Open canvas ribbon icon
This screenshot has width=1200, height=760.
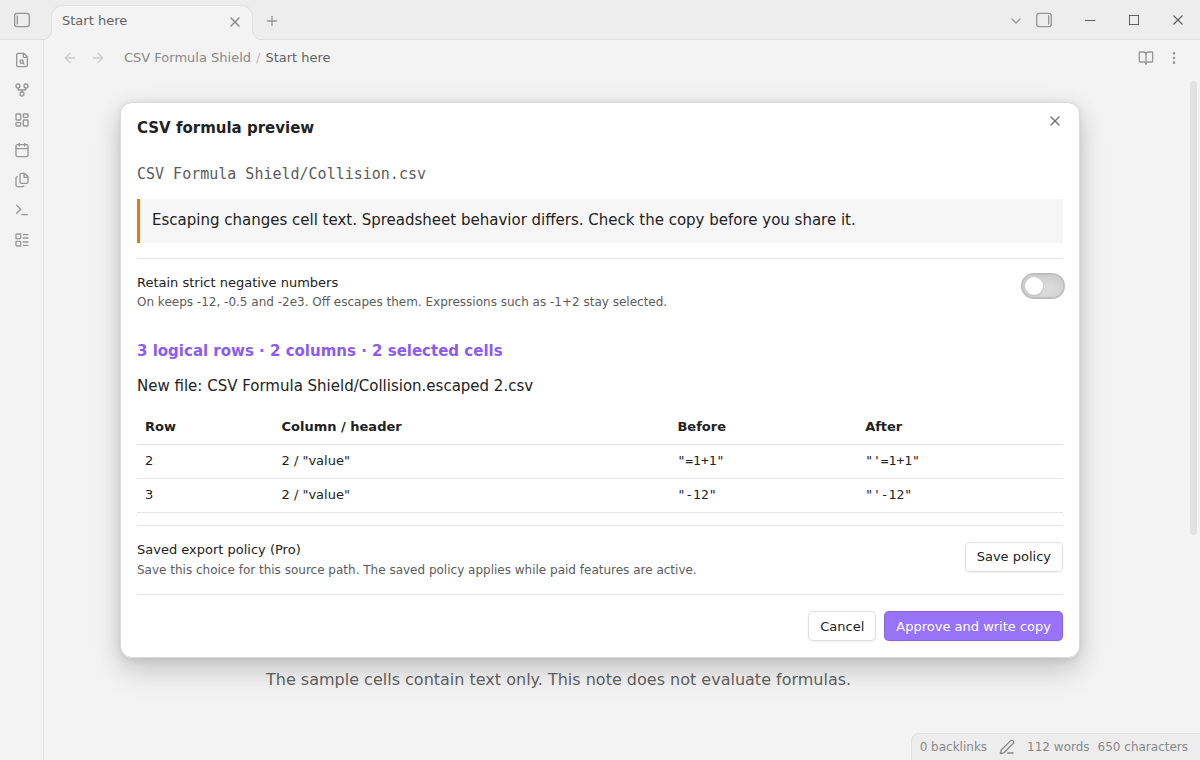click(22, 120)
